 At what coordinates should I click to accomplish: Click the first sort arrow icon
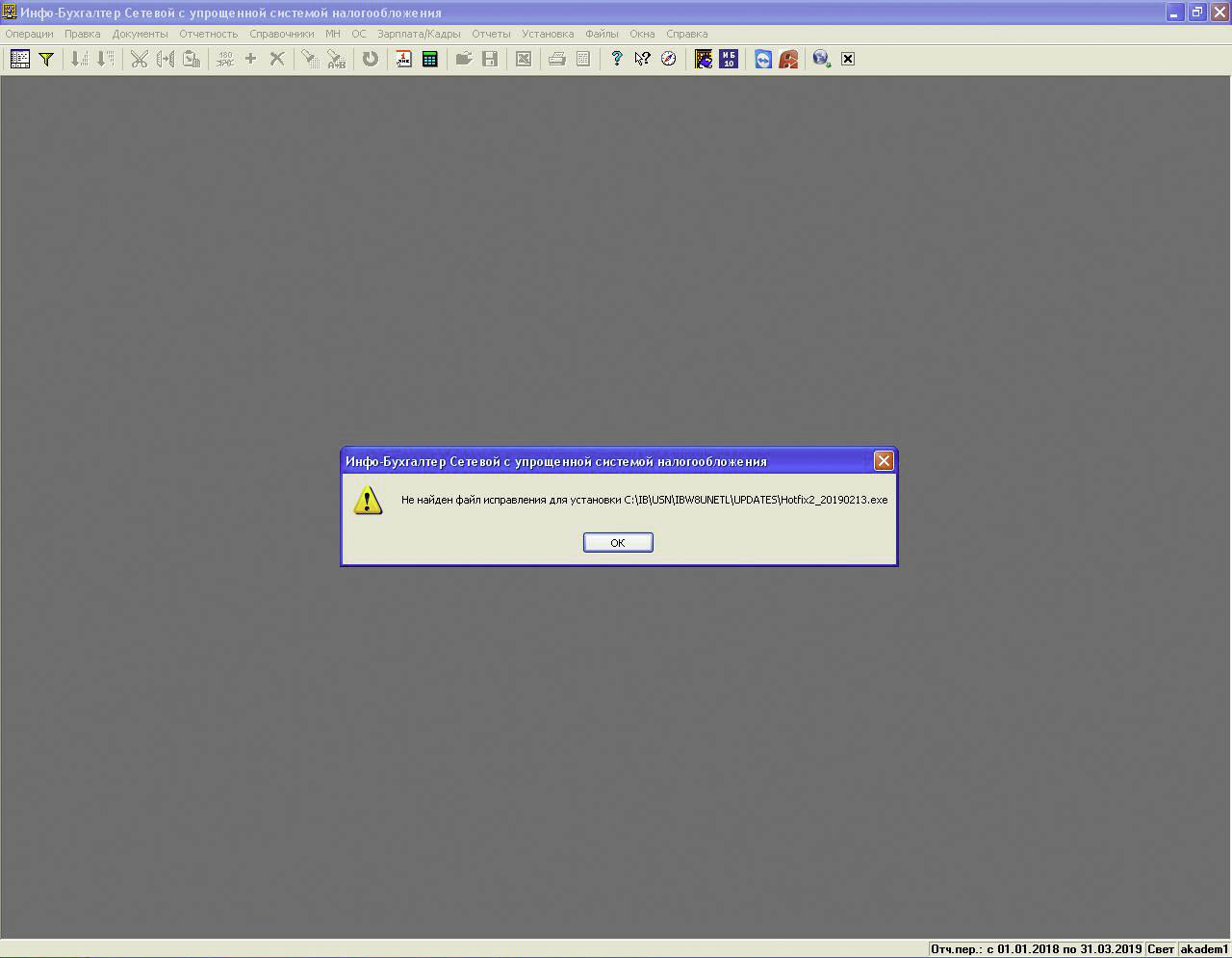[x=80, y=59]
